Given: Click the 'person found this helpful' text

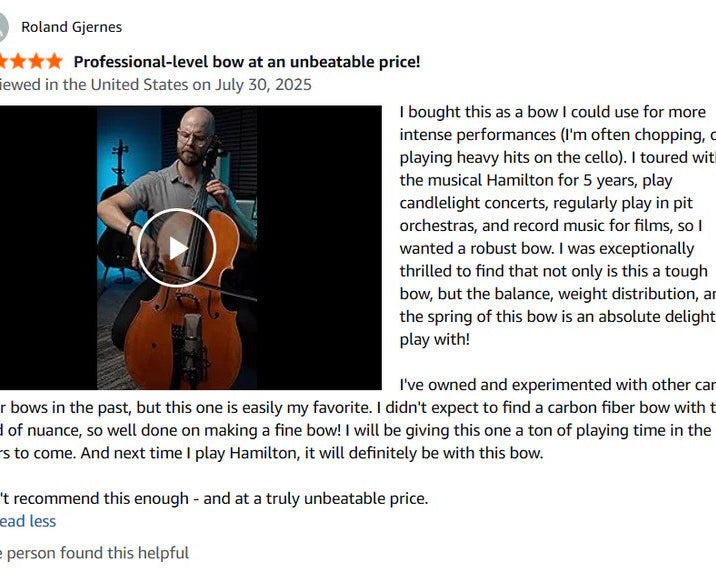Looking at the screenshot, I should coord(97,552).
